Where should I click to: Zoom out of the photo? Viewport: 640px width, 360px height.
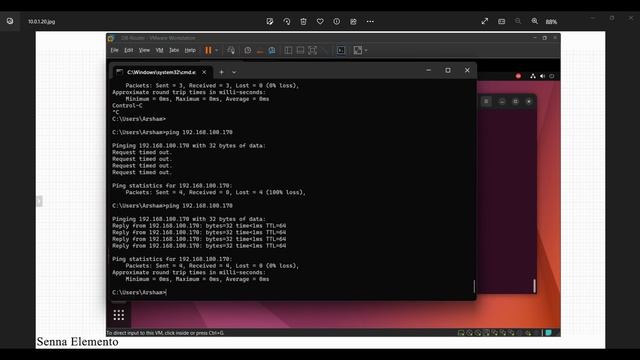tap(518, 21)
